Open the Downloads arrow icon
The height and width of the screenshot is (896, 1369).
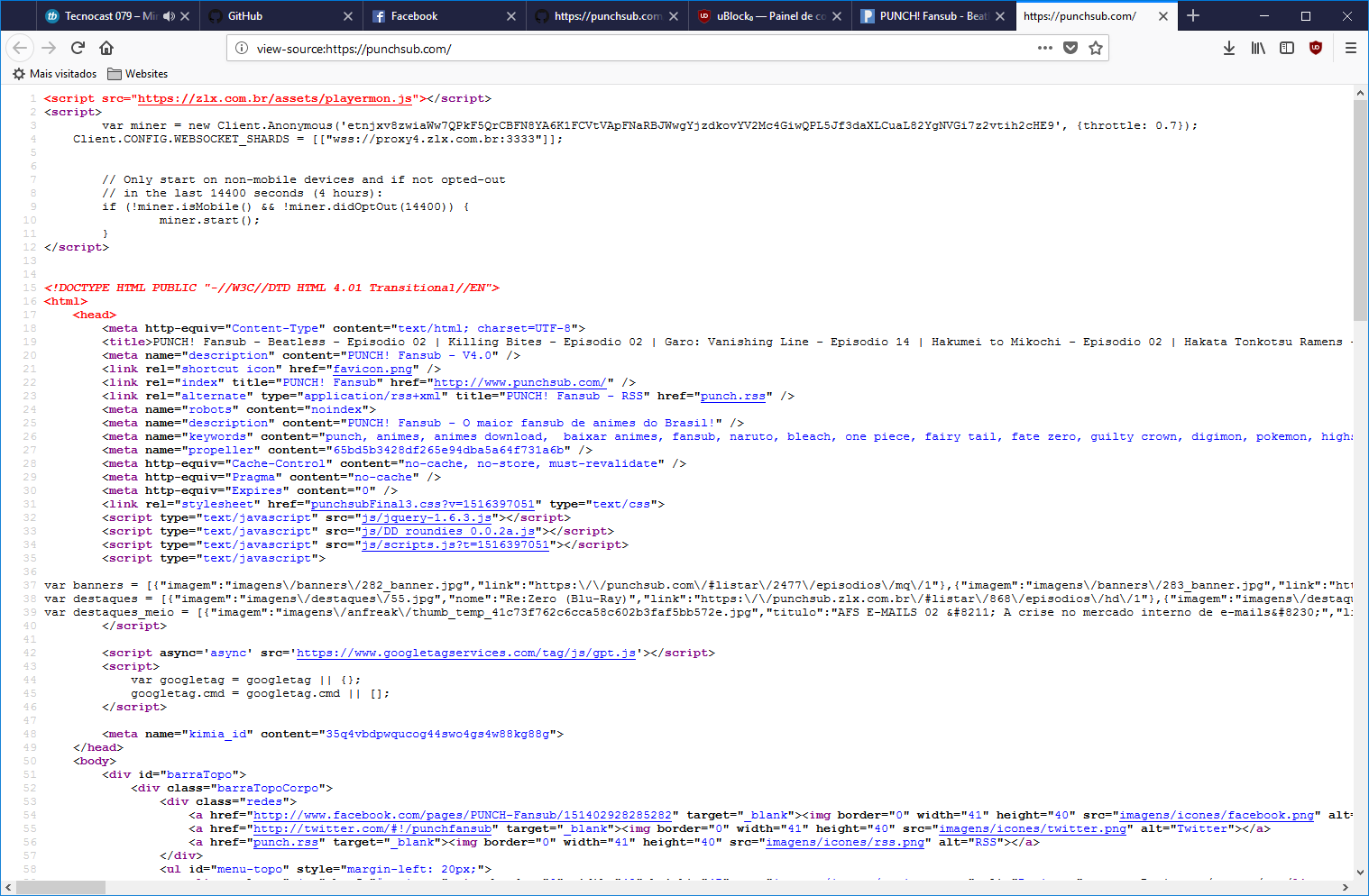1228,48
